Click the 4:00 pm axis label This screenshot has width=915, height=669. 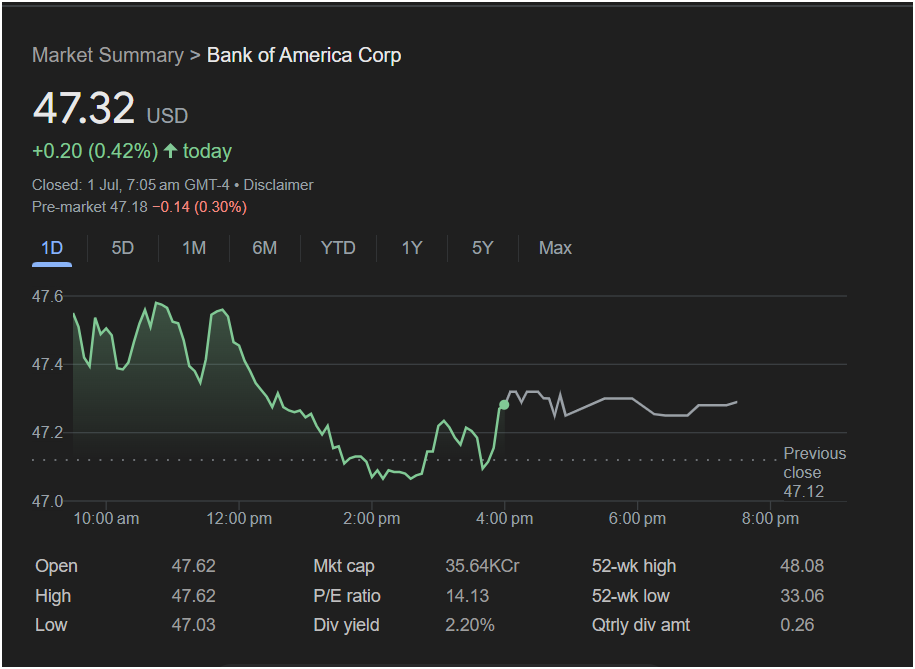505,518
